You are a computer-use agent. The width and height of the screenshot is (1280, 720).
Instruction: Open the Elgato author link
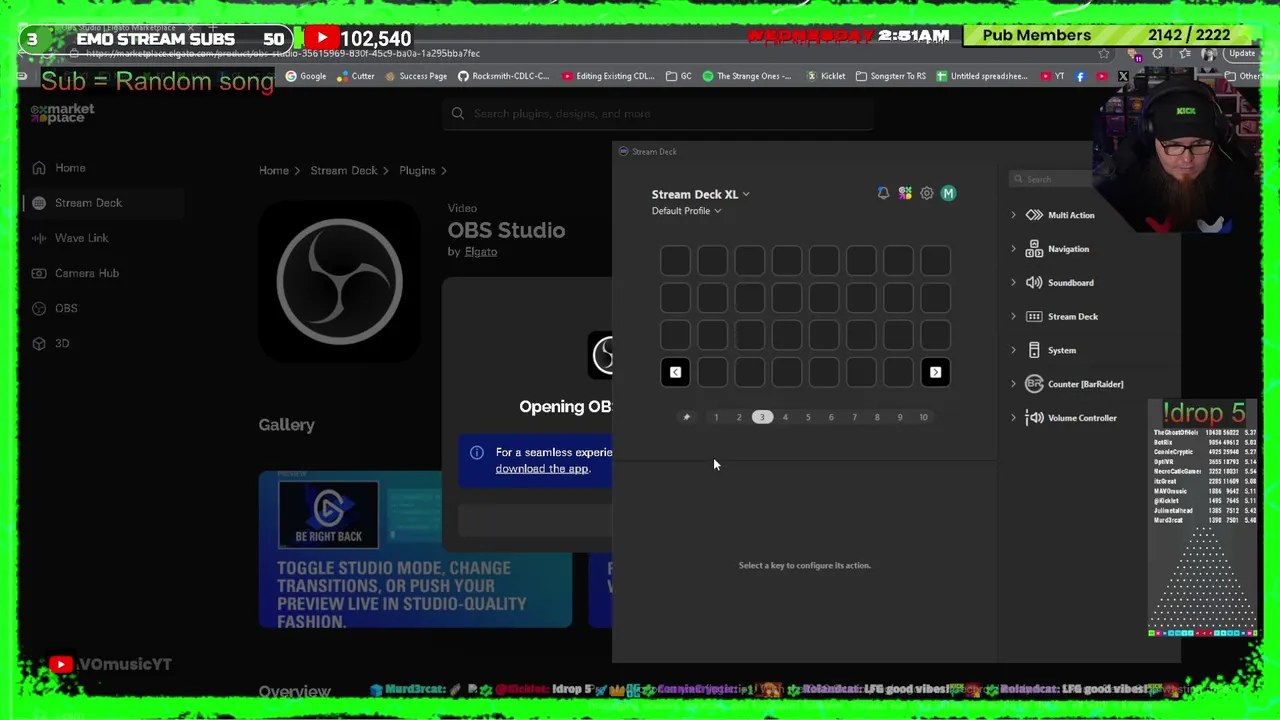(480, 252)
